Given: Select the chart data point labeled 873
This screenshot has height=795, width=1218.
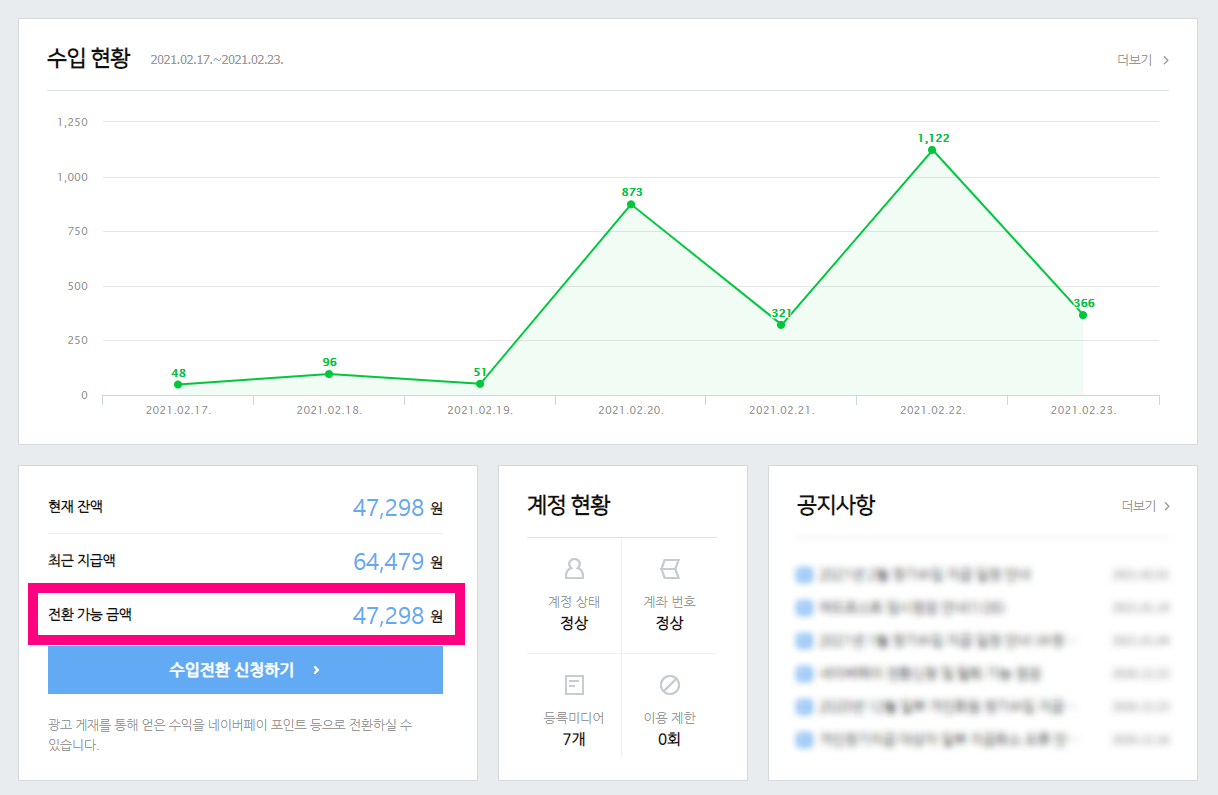Looking at the screenshot, I should (631, 204).
